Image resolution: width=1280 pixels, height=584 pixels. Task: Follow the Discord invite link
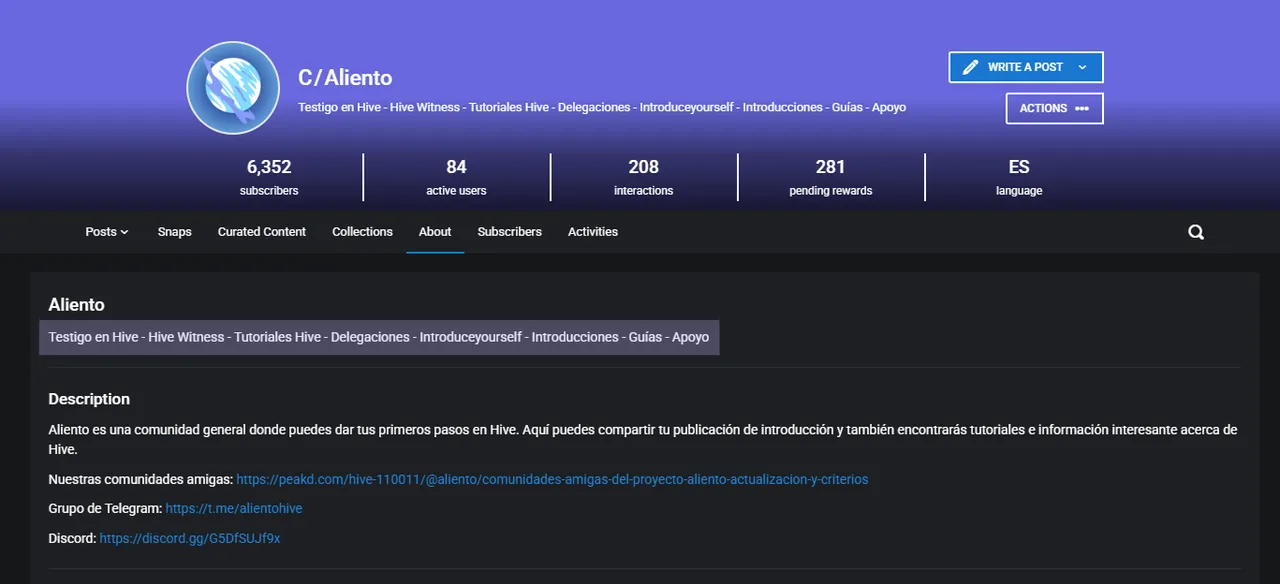pos(190,539)
